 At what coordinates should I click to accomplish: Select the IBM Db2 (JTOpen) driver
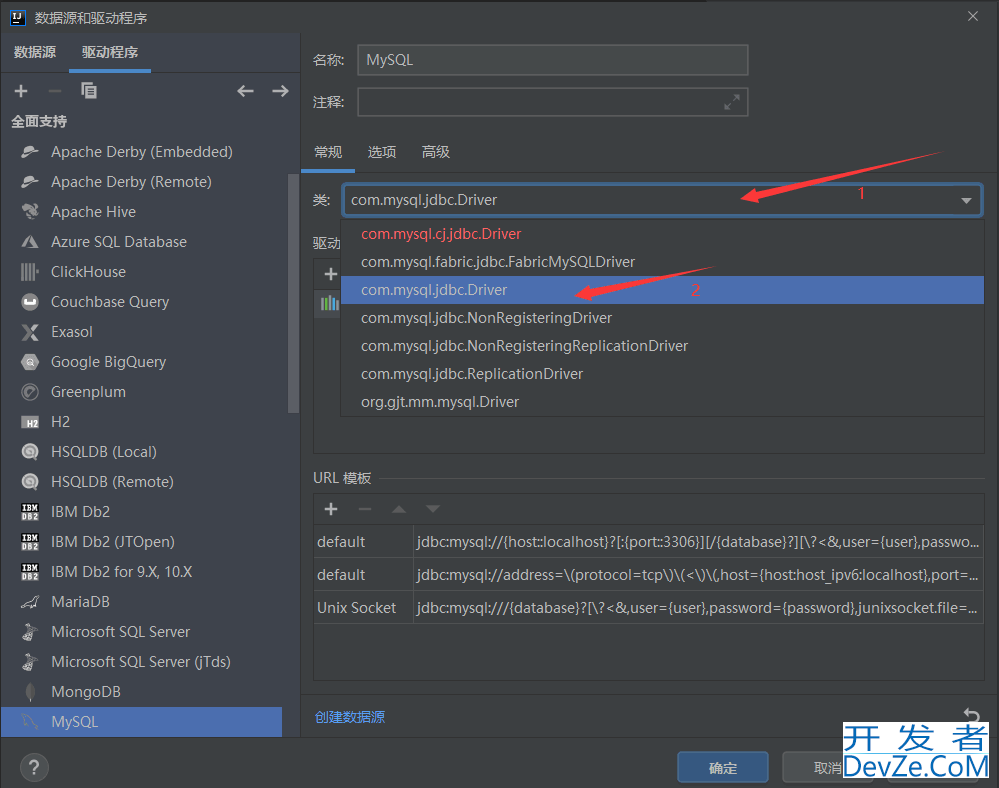pos(141,541)
